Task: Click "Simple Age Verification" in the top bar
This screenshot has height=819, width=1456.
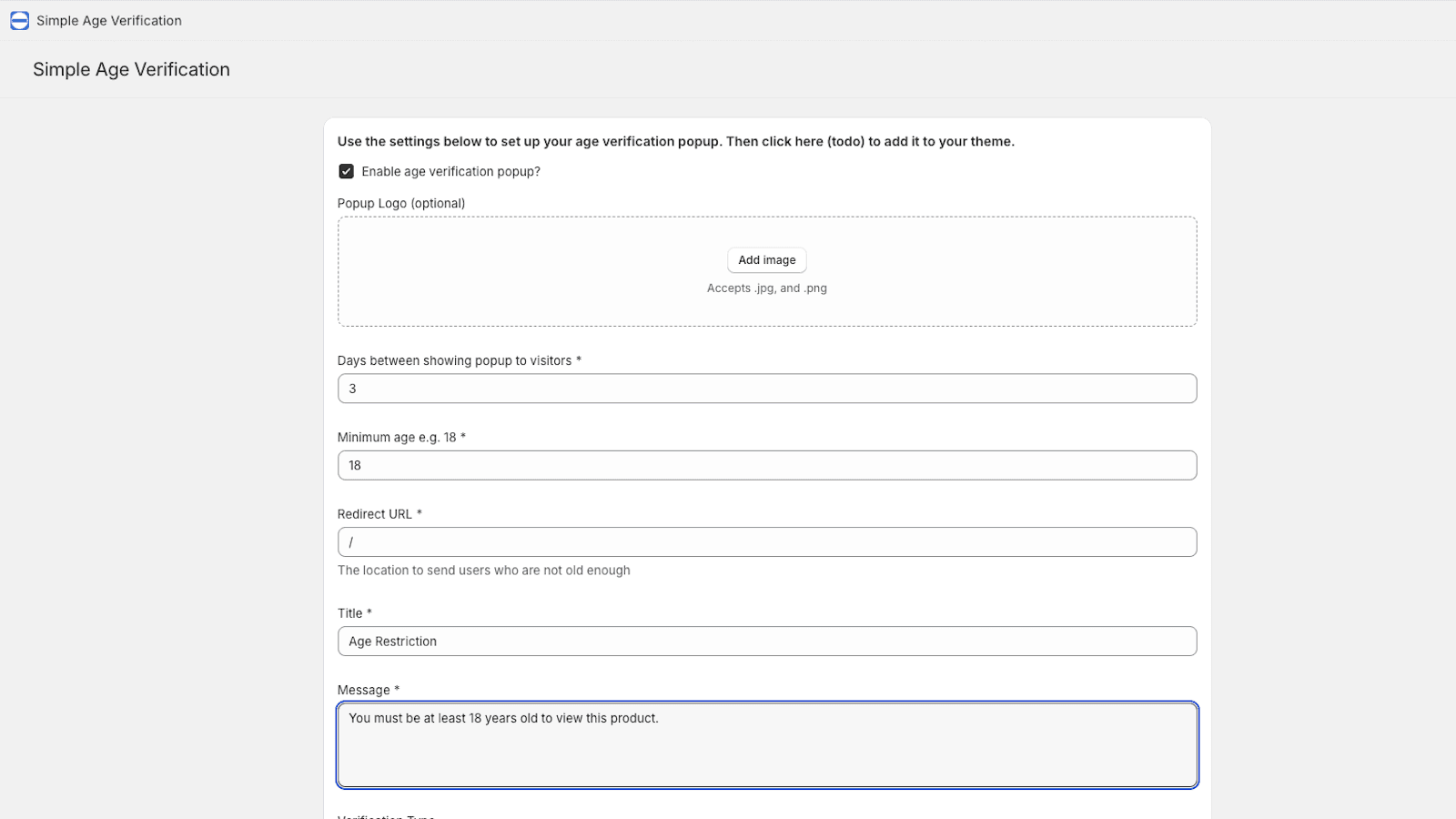Action: coord(108,20)
